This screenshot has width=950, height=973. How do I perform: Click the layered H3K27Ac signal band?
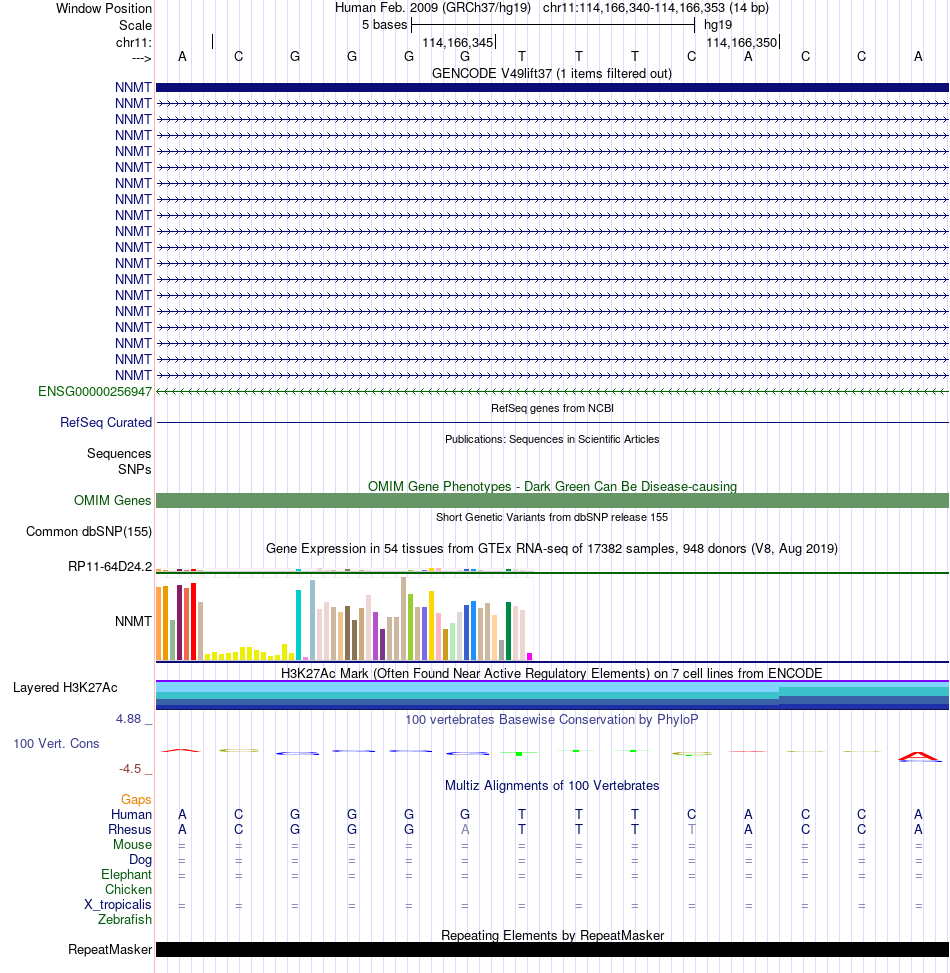point(552,695)
